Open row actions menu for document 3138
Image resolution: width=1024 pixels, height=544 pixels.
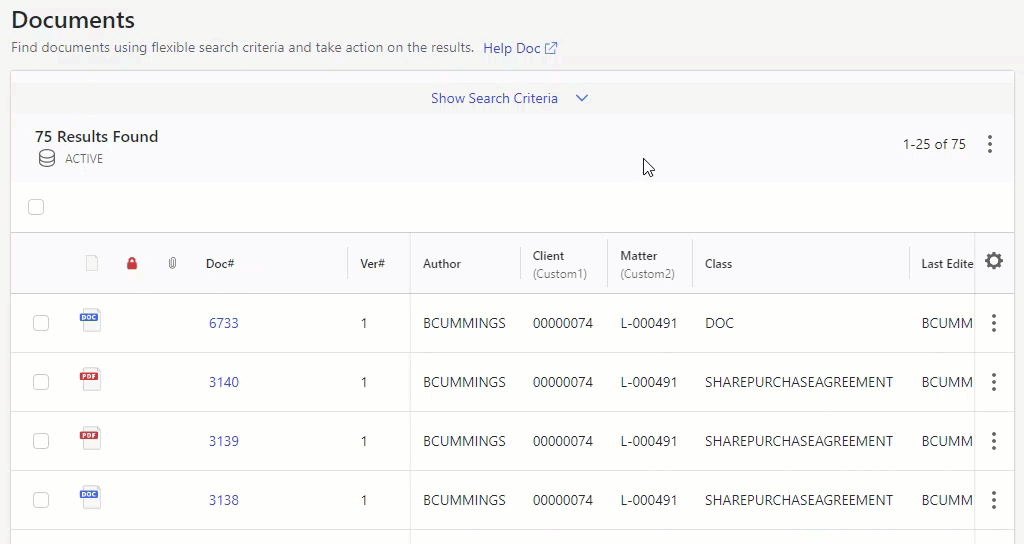click(993, 500)
